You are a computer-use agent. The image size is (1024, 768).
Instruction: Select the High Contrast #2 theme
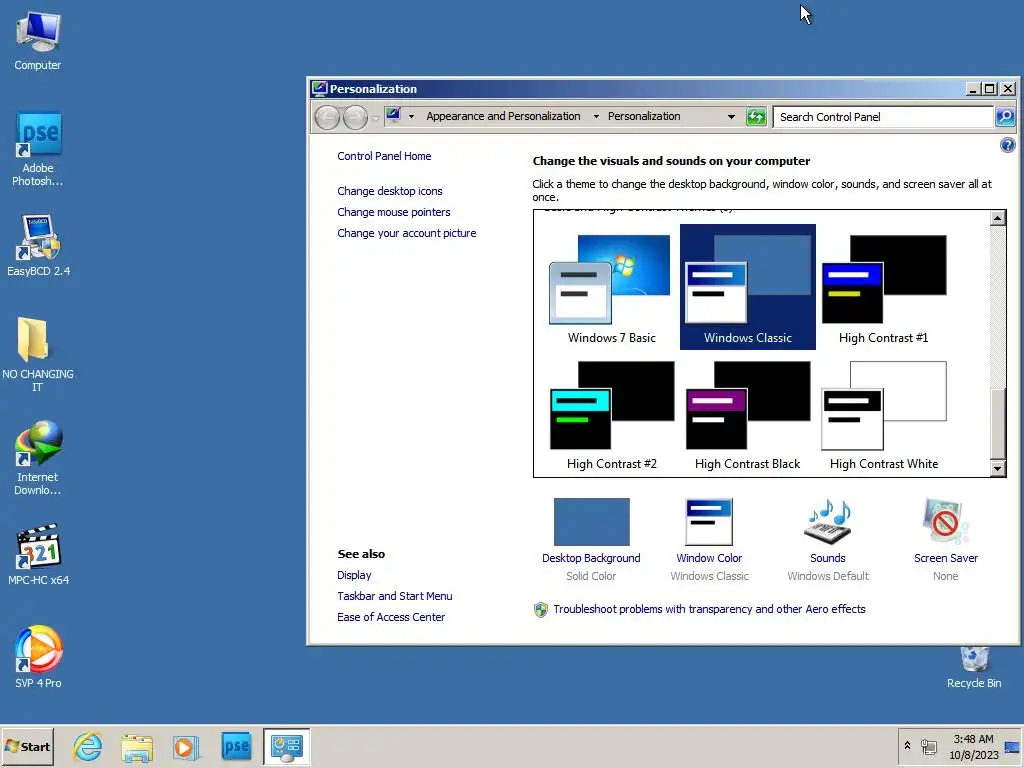click(612, 415)
